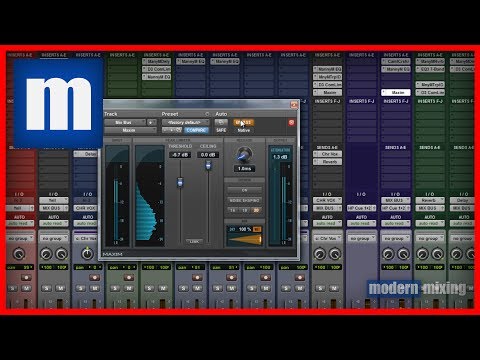Open the factory default preset dropdown
This screenshot has height=360, width=480.
click(x=186, y=122)
